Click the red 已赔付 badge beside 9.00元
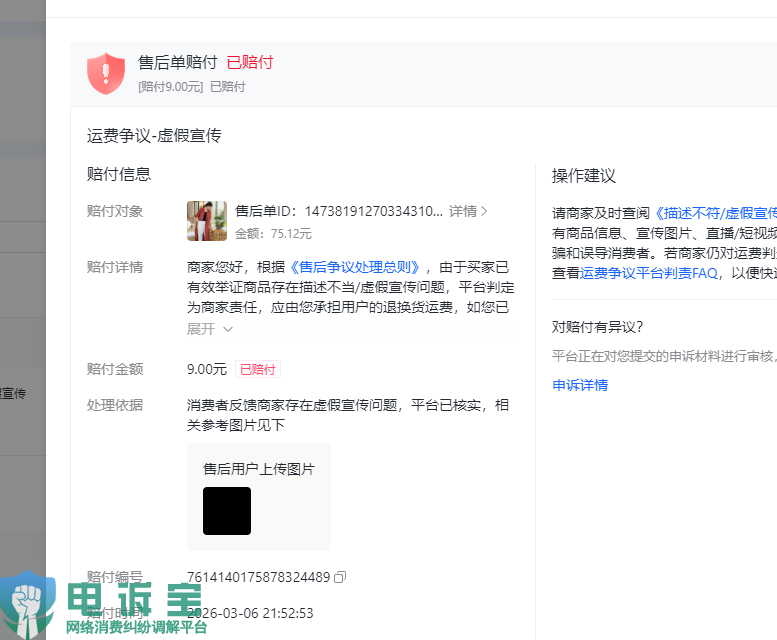 click(x=256, y=369)
